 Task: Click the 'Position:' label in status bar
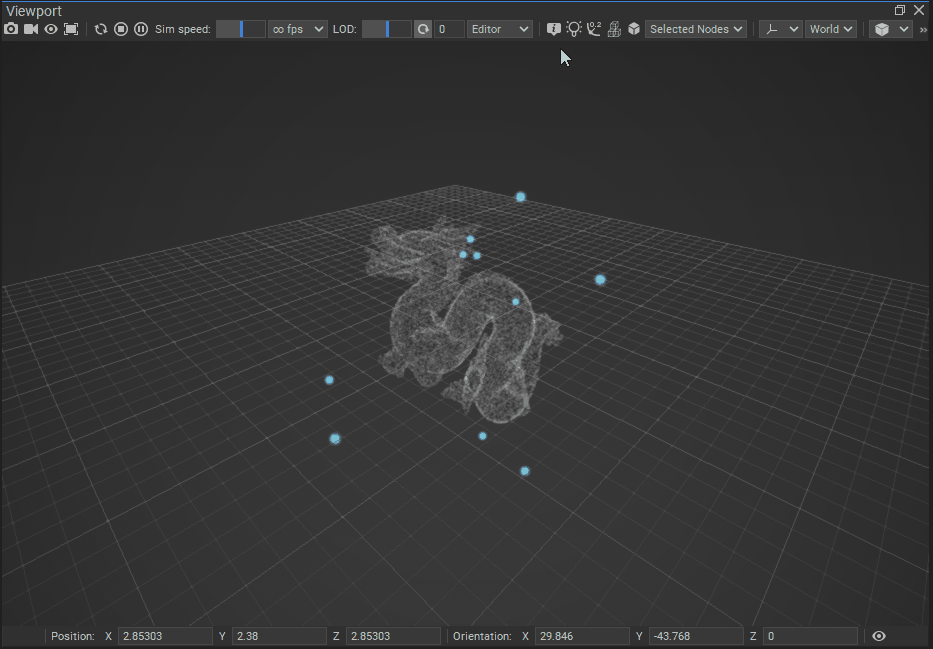pyautogui.click(x=73, y=636)
